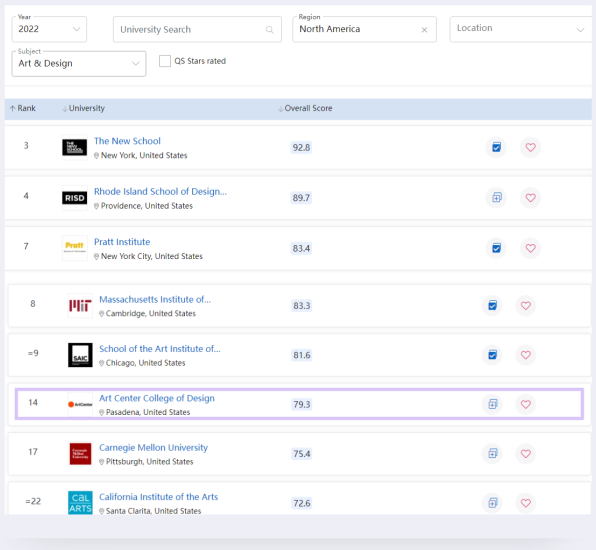Open the Carnegie Mellon University link
Screen dimensions: 596x550
(153, 447)
